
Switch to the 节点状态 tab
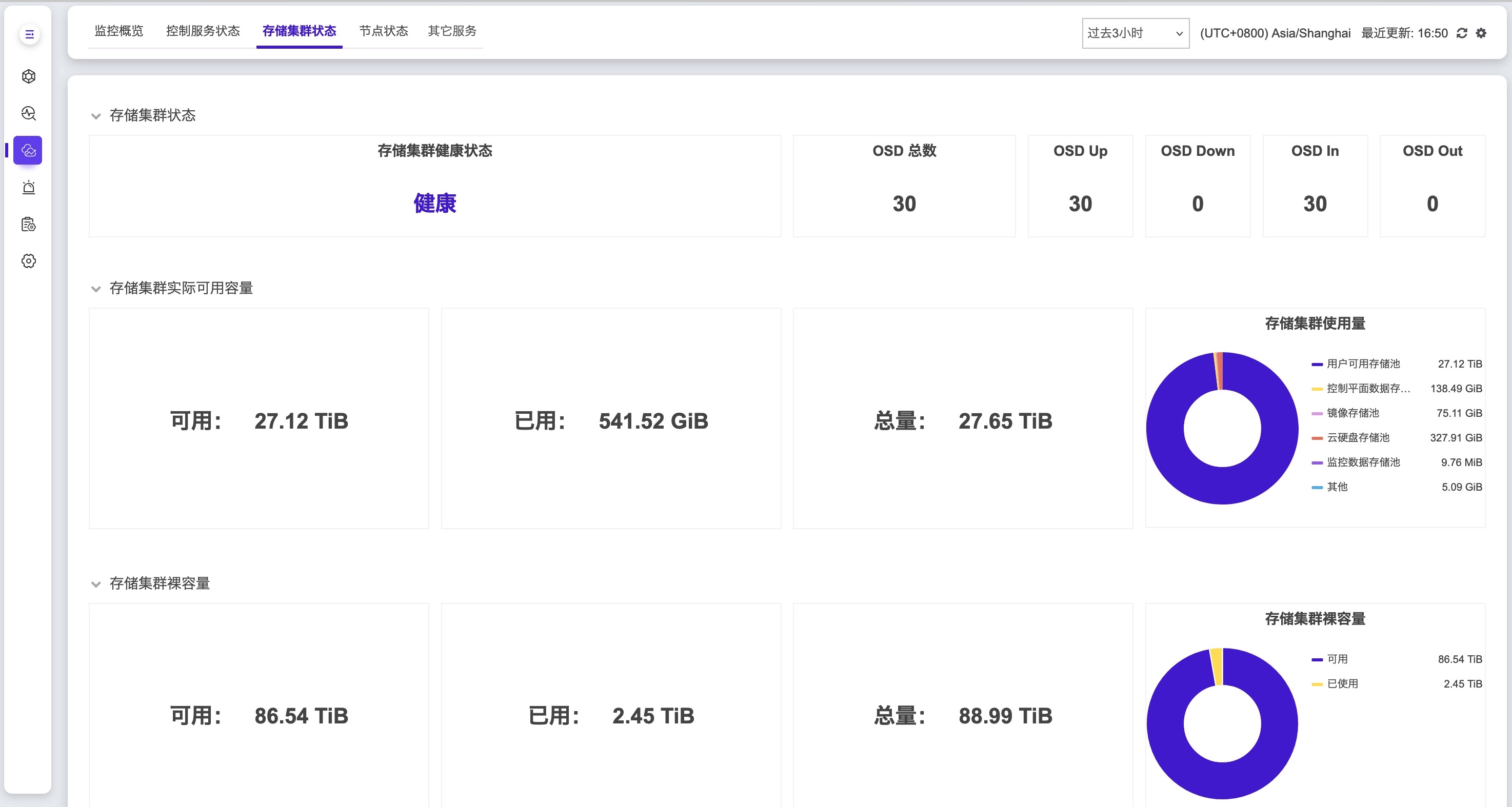click(x=383, y=31)
